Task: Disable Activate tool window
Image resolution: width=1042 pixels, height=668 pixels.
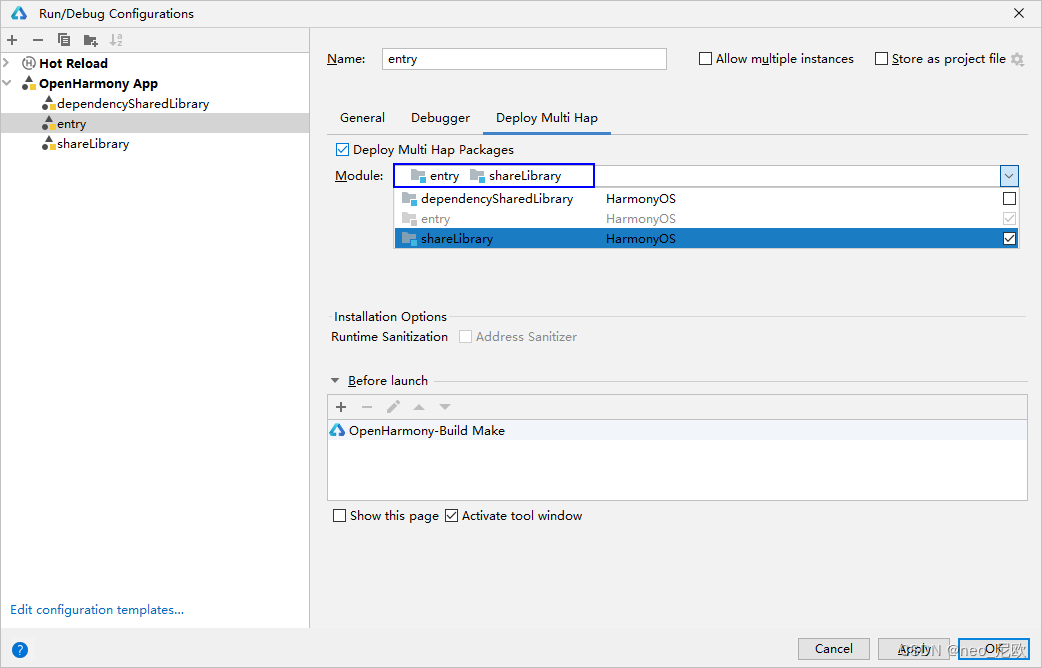Action: (x=451, y=516)
